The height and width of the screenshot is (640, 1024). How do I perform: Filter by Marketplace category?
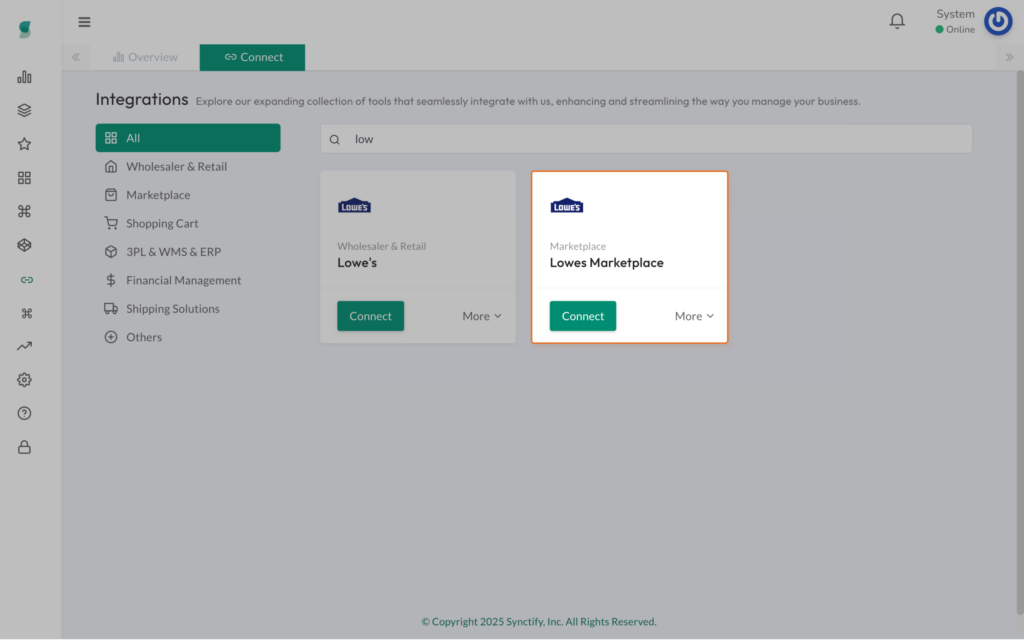click(x=188, y=195)
